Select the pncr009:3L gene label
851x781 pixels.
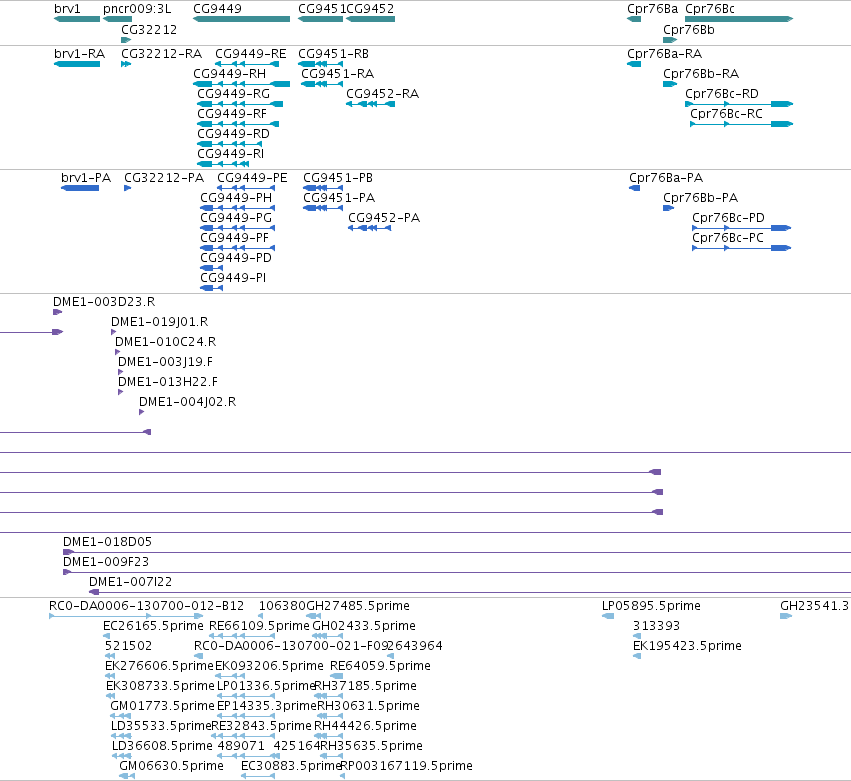coord(137,9)
